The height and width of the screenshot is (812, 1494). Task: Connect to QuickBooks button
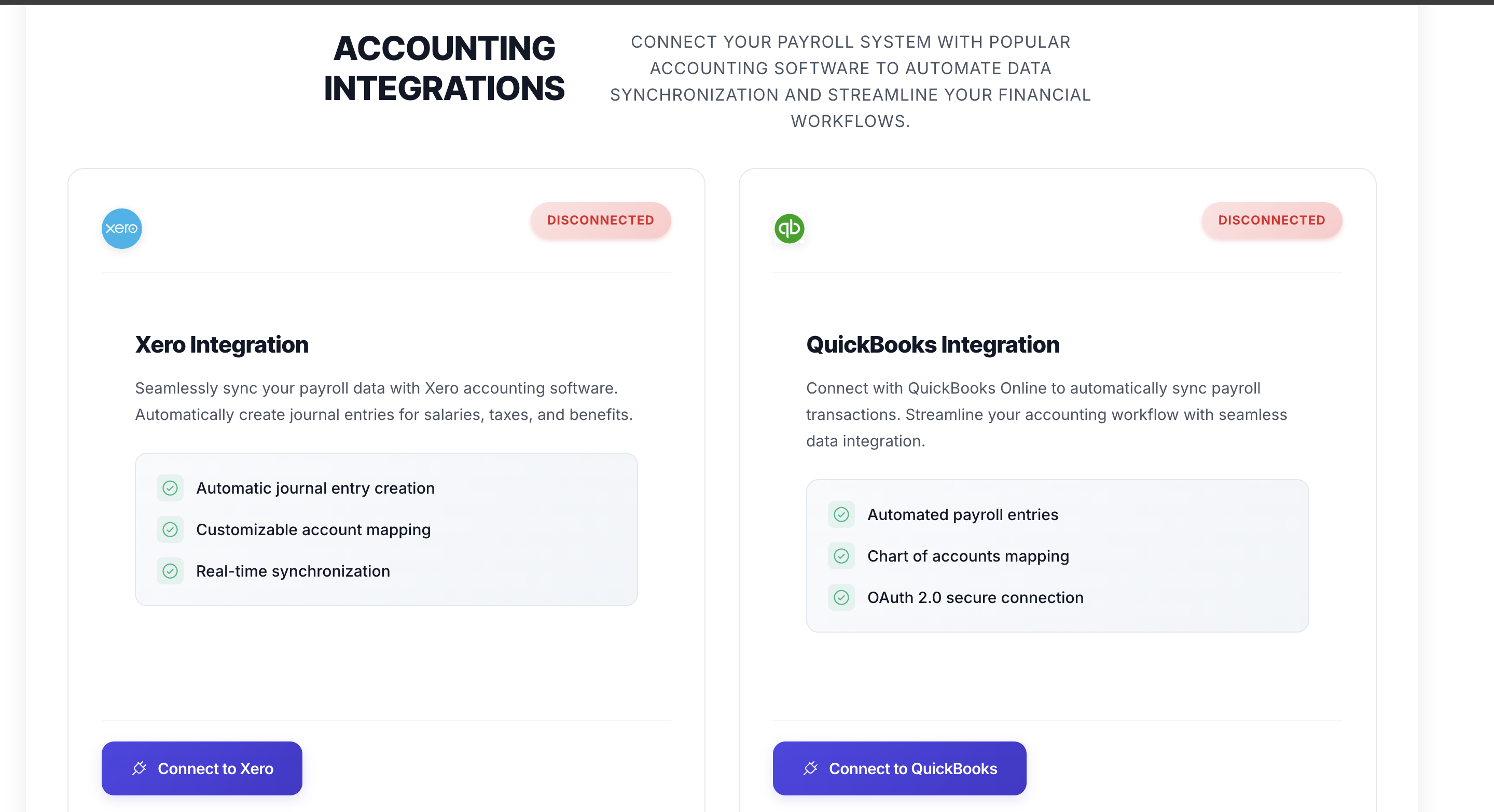[x=900, y=768]
